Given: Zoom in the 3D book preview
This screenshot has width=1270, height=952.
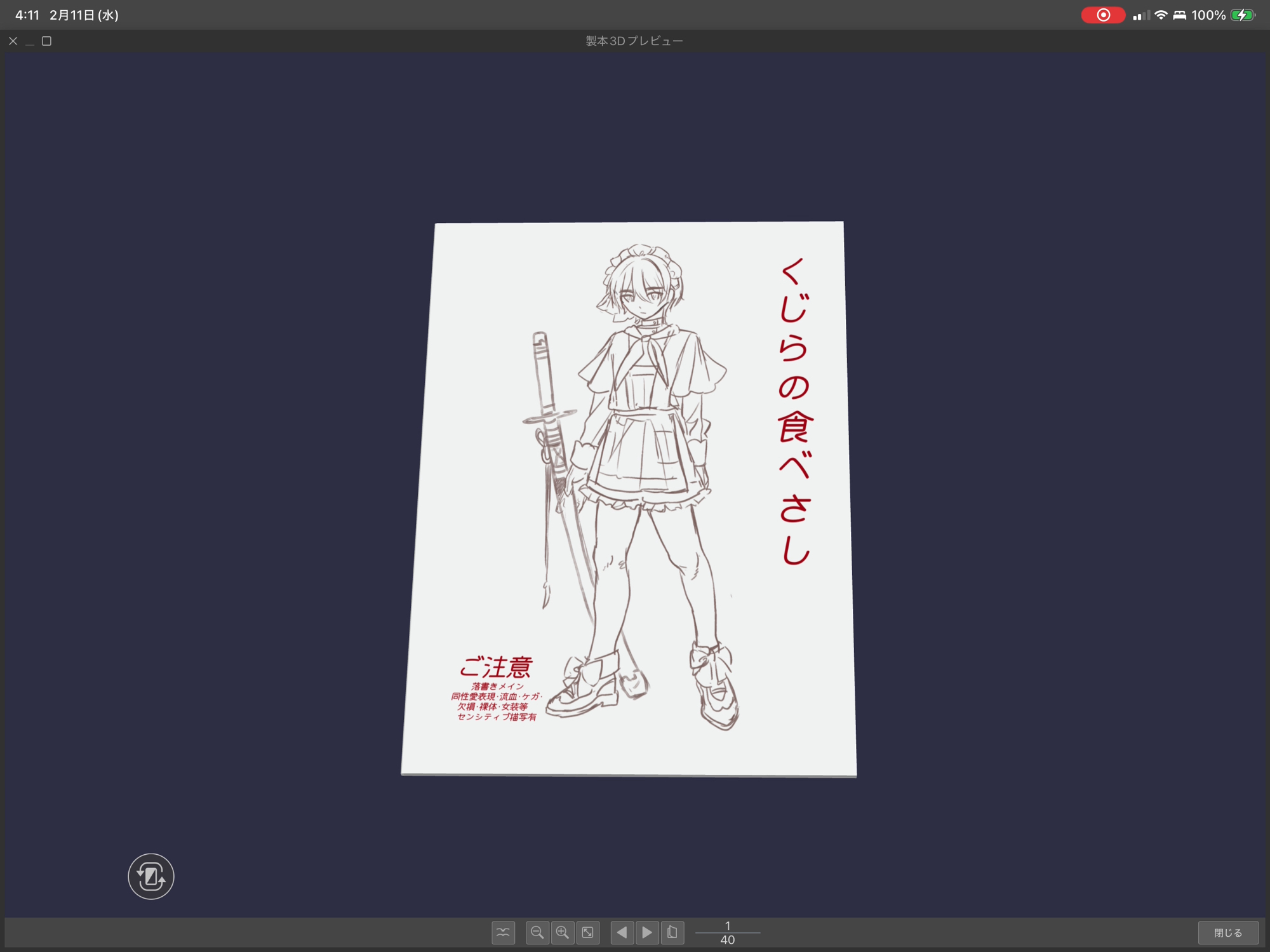Looking at the screenshot, I should pos(563,932).
